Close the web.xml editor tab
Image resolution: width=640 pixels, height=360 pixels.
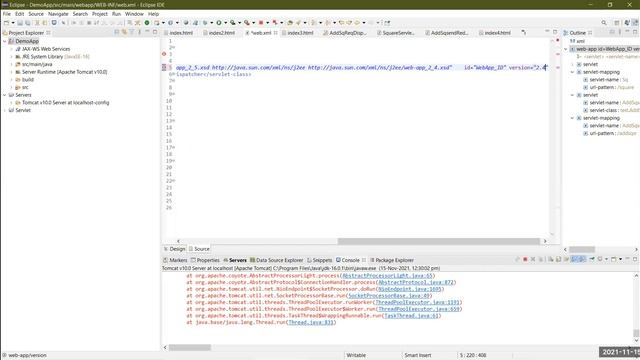276,33
